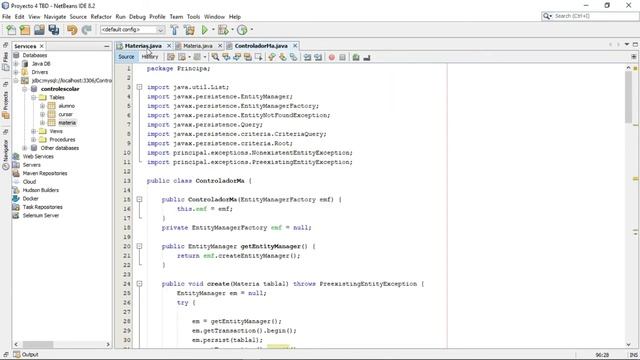640x360 pixels.
Task: Open the Output panel button
Action: pos(26,355)
